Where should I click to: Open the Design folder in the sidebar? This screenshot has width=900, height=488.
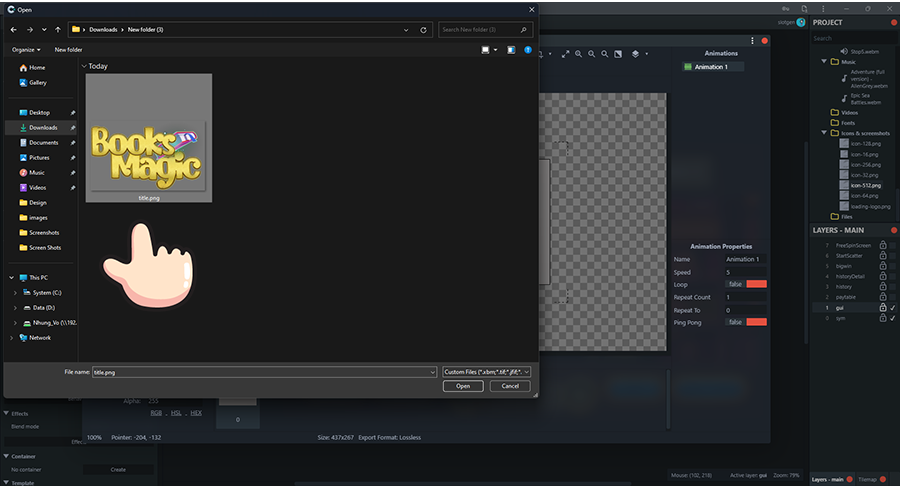click(x=33, y=203)
